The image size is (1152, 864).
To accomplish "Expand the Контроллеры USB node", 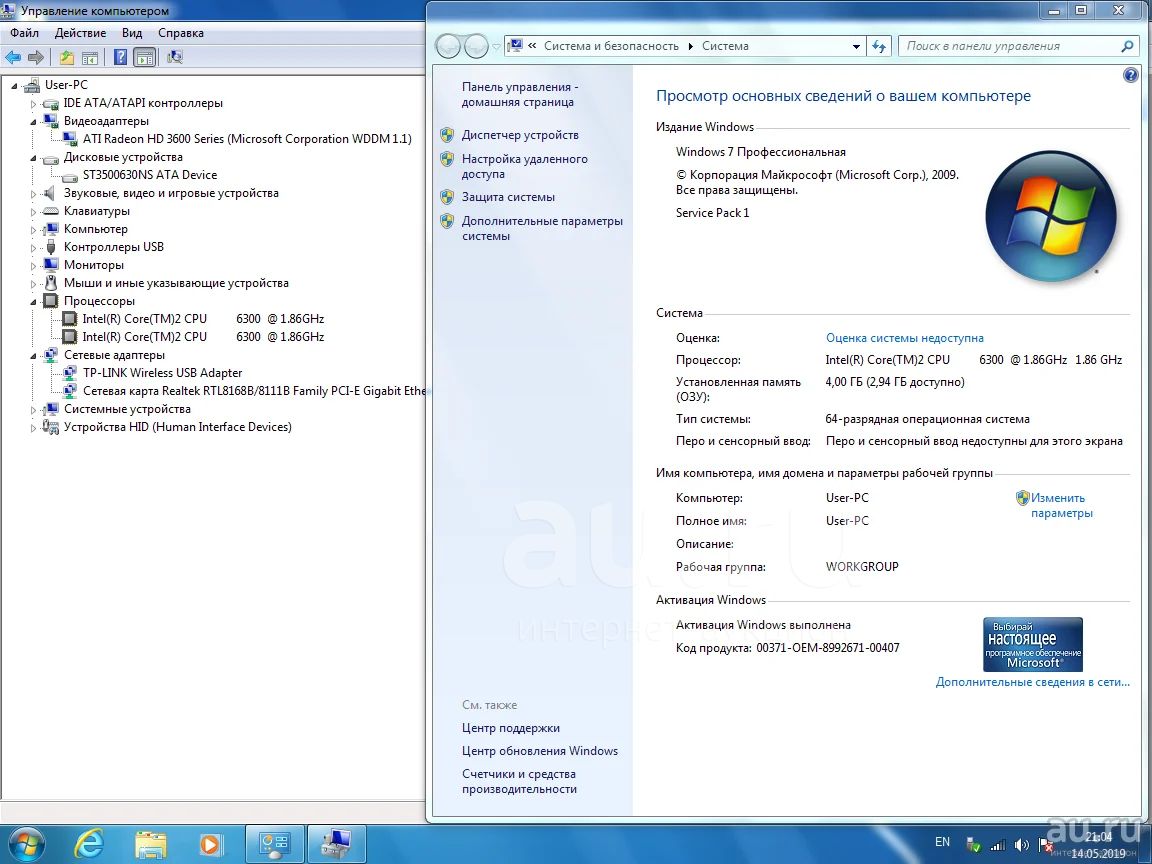I will point(33,248).
